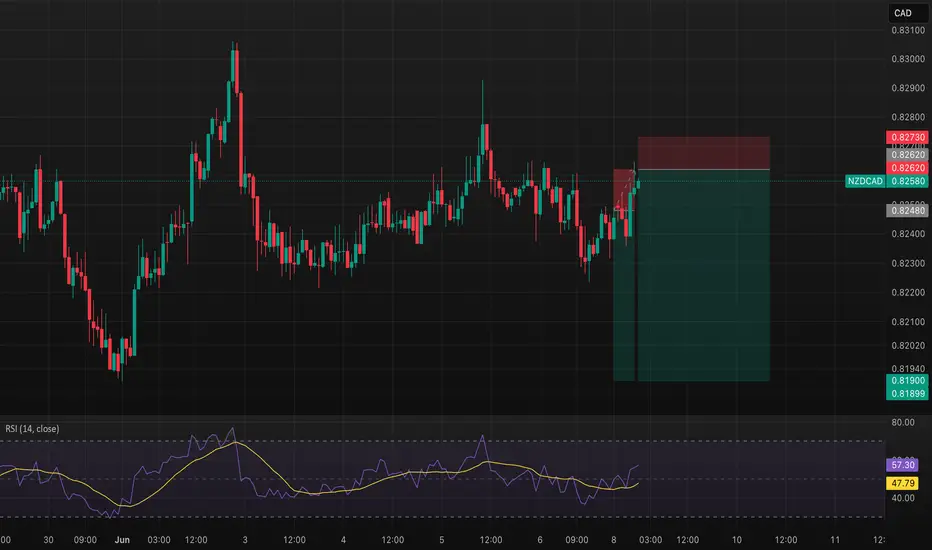Click the purple 57.30 RSI value tag
Viewport: 932px width, 550px height.
click(x=902, y=465)
